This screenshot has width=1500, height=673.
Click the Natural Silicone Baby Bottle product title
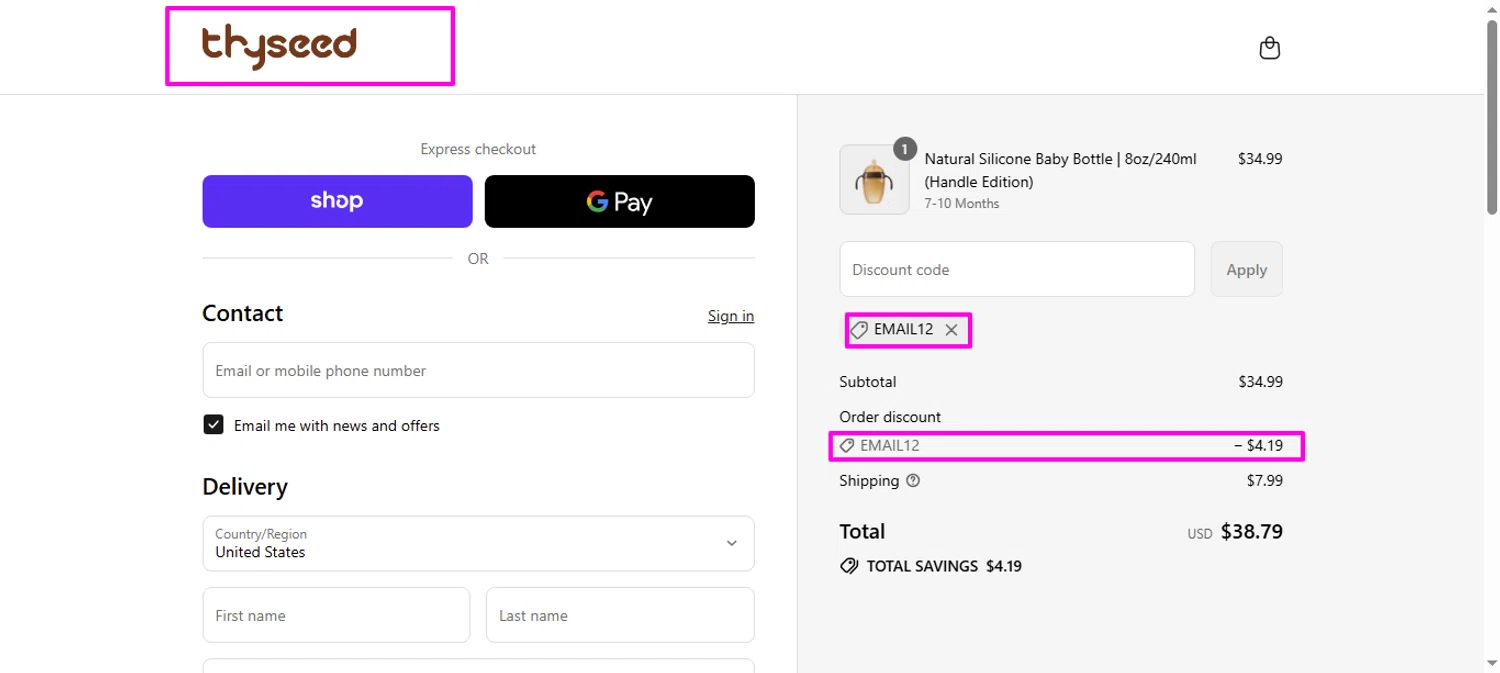point(1060,170)
